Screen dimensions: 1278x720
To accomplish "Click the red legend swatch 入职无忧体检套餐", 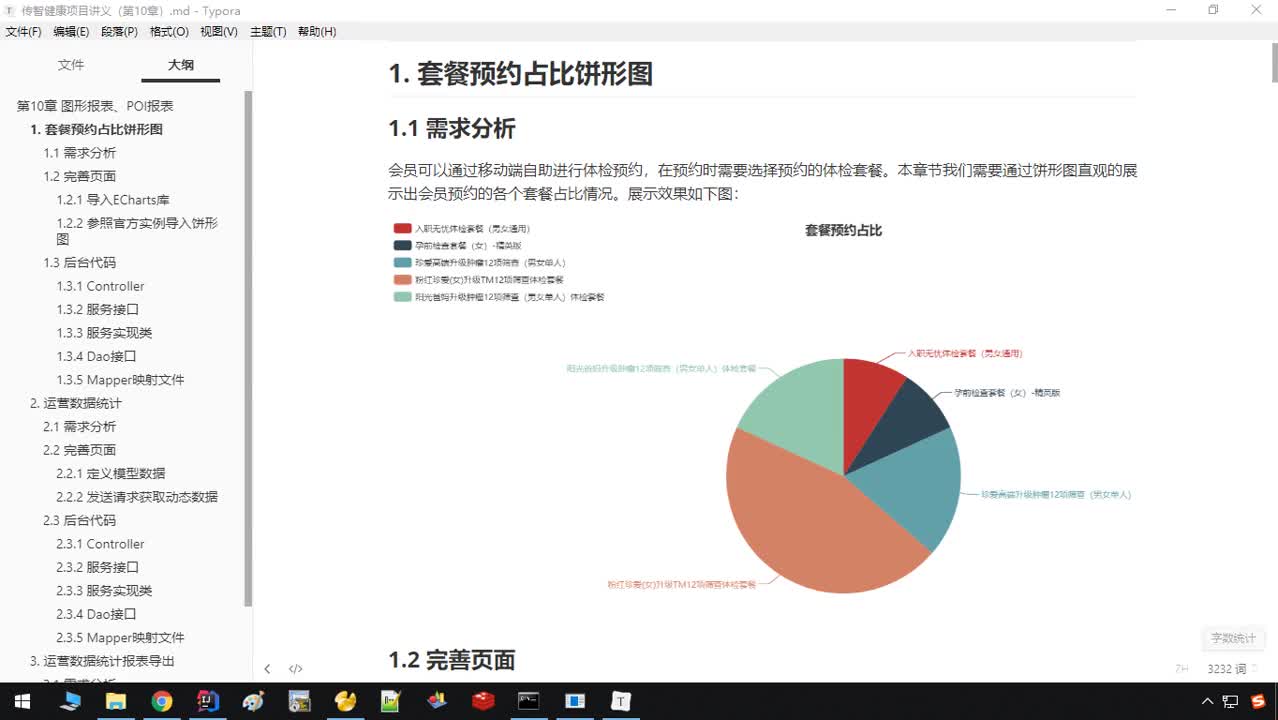I will 403,229.
